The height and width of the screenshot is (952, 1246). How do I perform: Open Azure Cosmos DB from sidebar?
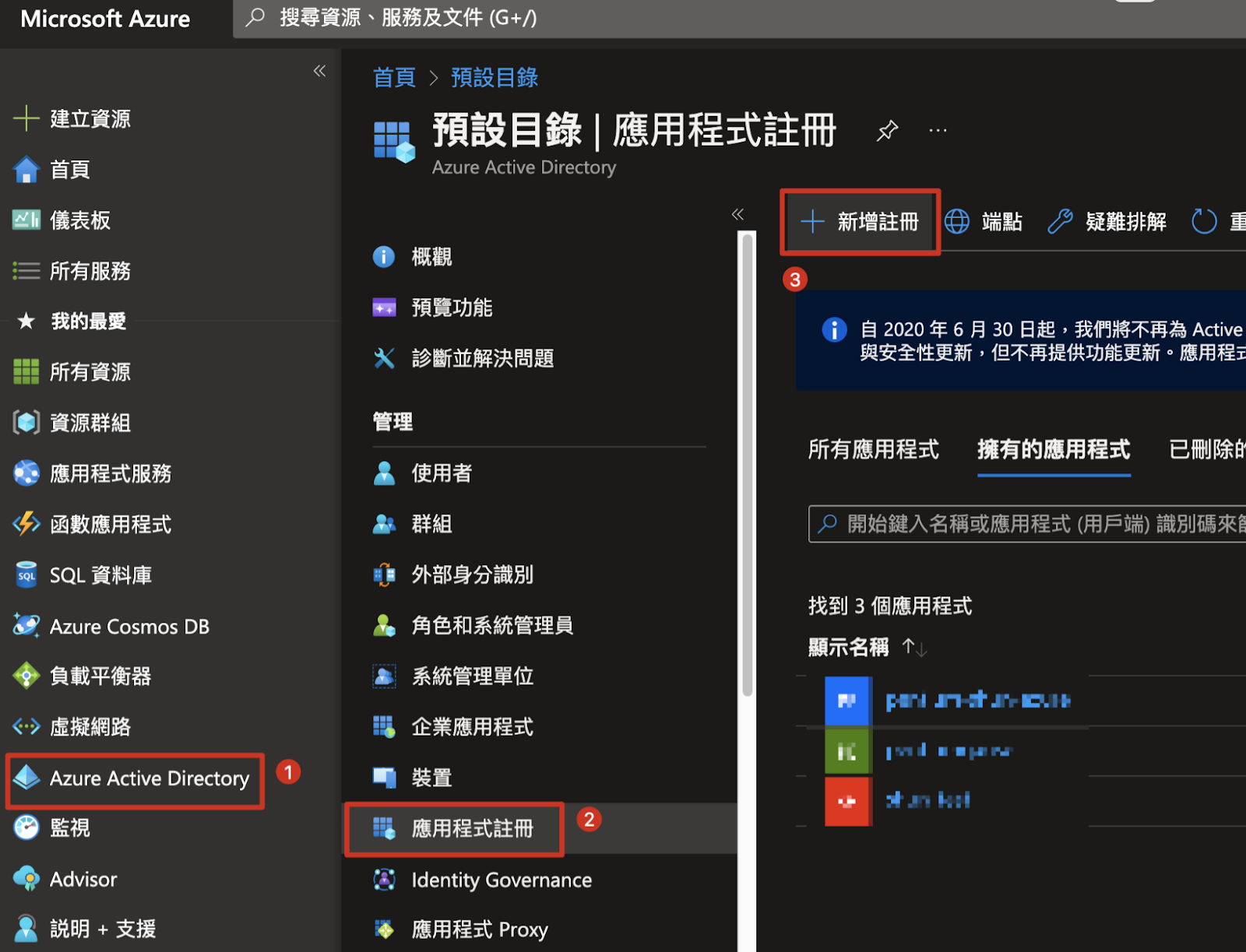[128, 627]
